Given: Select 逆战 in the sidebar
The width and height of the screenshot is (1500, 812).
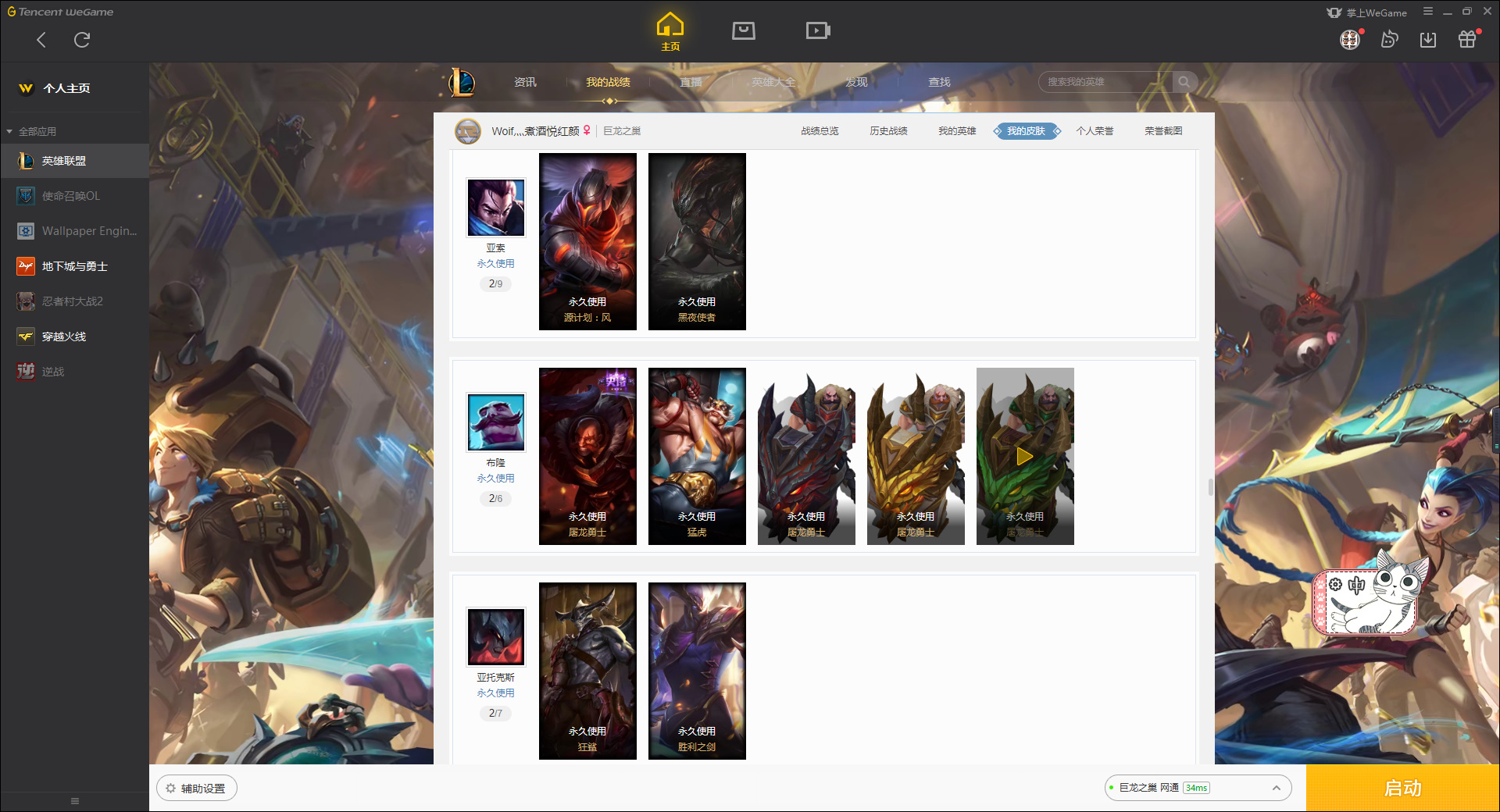Looking at the screenshot, I should (74, 372).
